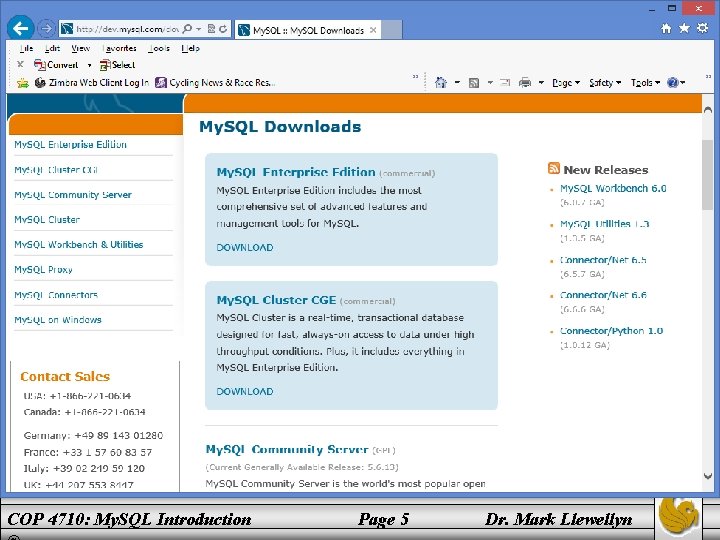Viewport: 720px width, 540px height.
Task: Click the New Releases RSS icon
Action: (x=554, y=169)
